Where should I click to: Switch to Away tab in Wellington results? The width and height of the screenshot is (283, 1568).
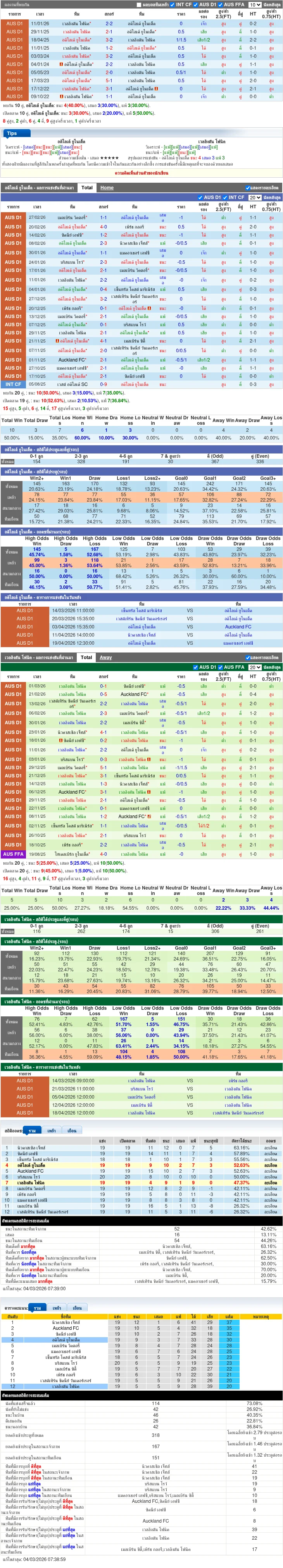pos(106,658)
